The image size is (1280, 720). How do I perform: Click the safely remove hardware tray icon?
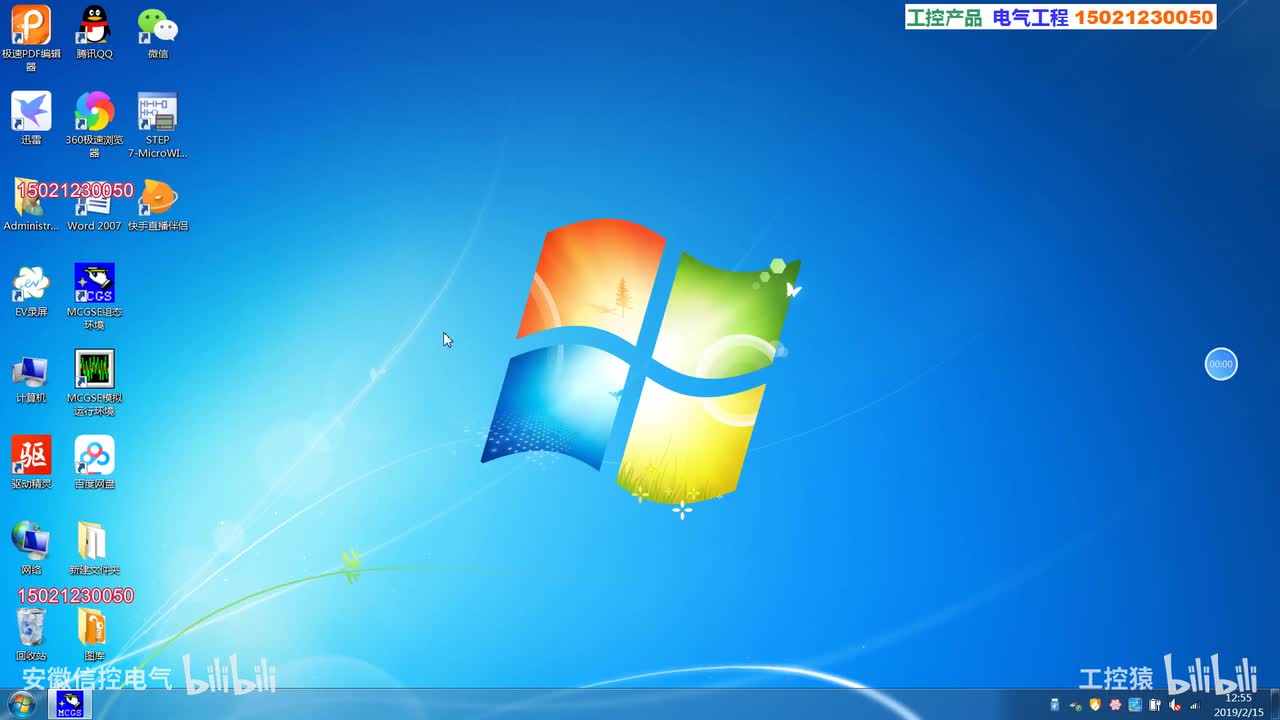click(x=1075, y=705)
